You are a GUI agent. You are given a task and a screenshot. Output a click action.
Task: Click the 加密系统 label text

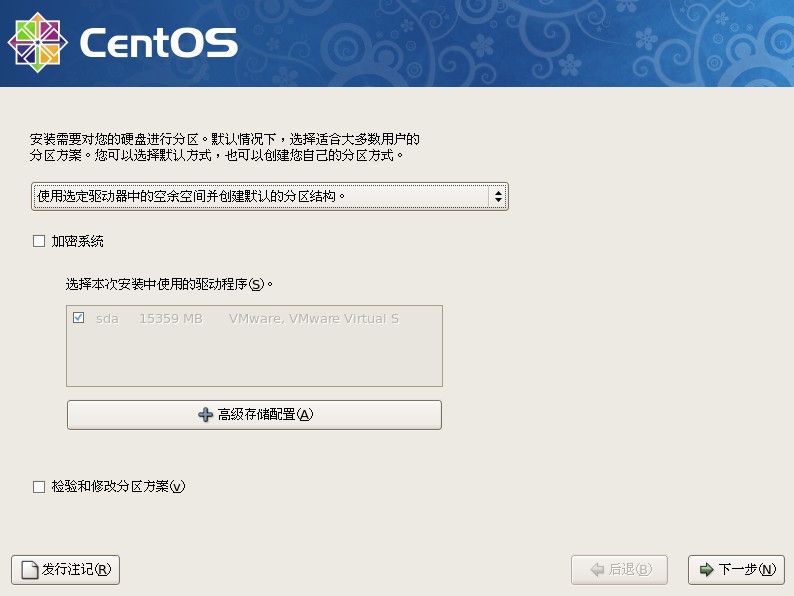[x=77, y=241]
